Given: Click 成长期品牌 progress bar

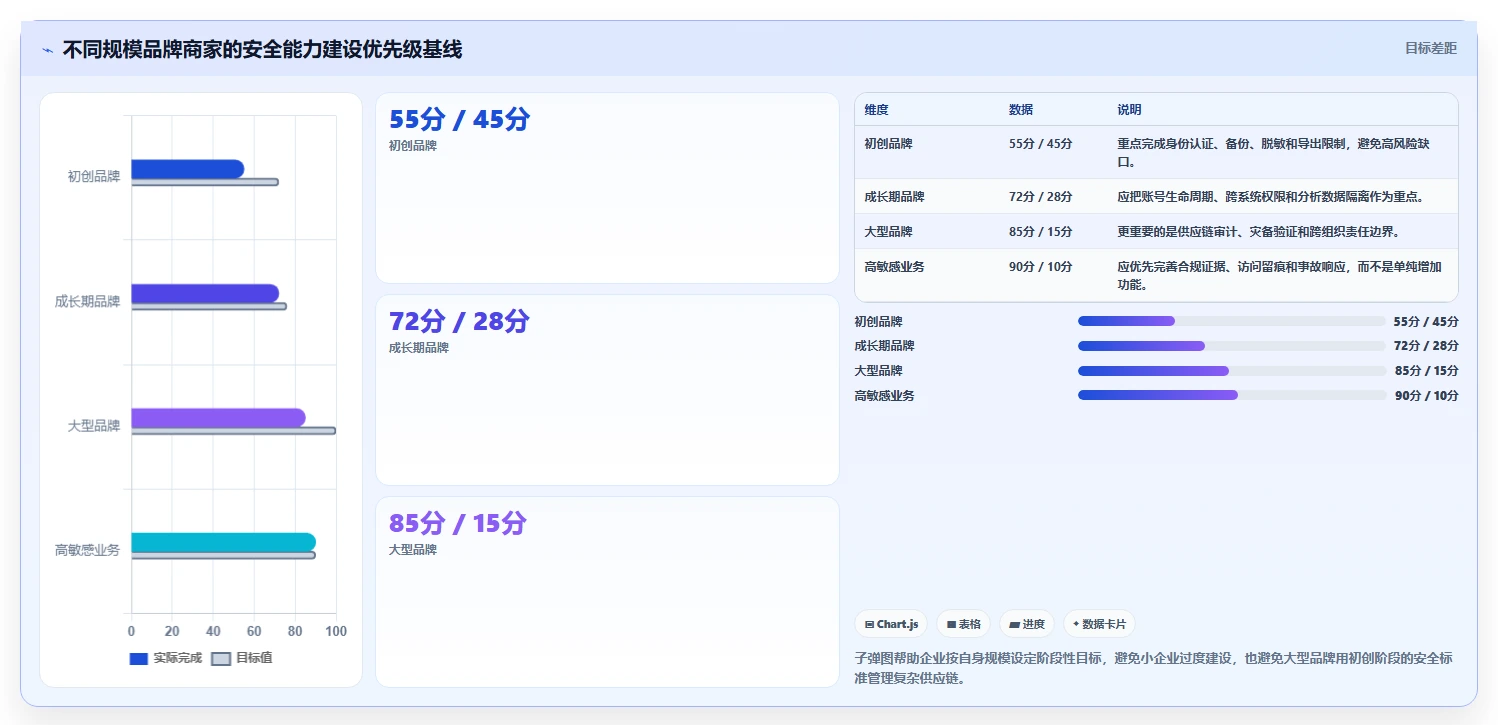Looking at the screenshot, I should (x=1233, y=346).
